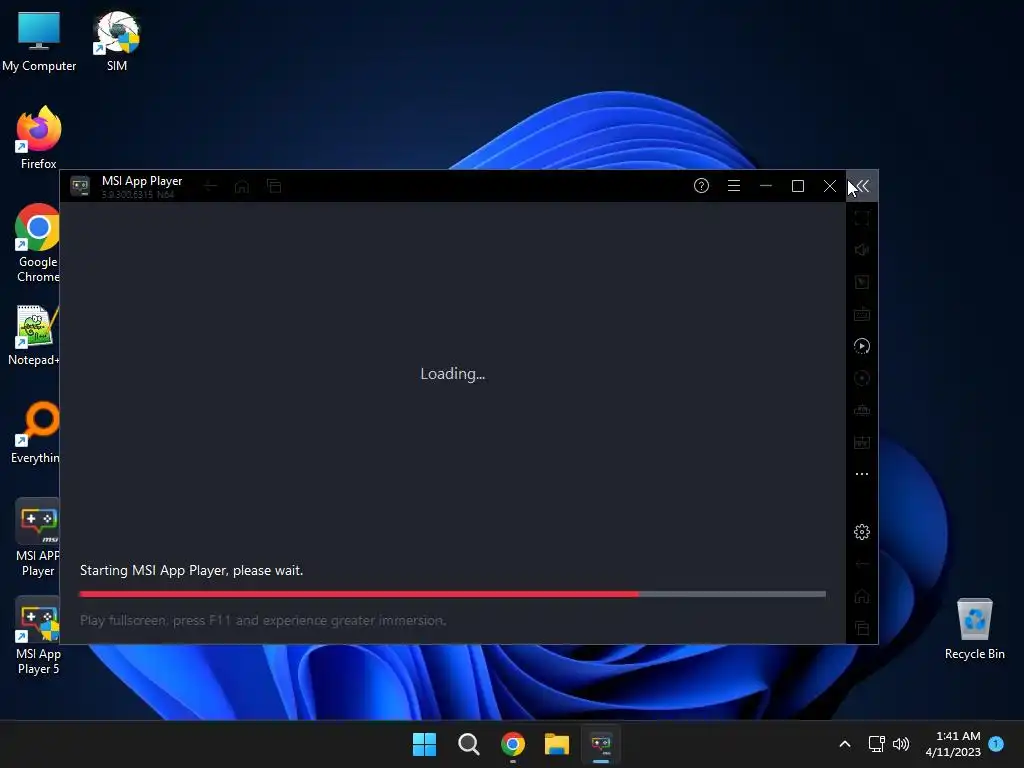This screenshot has height=768, width=1024.
Task: Open the clock and date panel
Action: 953,744
